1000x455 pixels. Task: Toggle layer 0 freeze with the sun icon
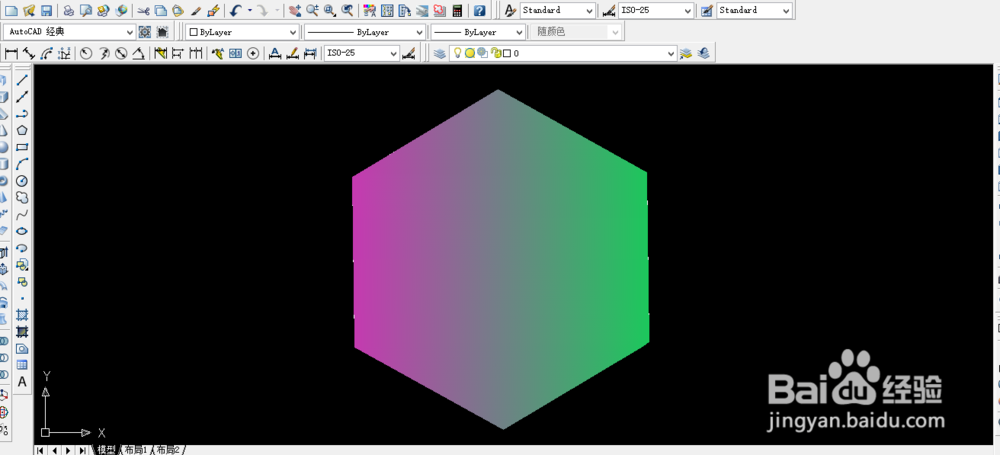click(470, 53)
